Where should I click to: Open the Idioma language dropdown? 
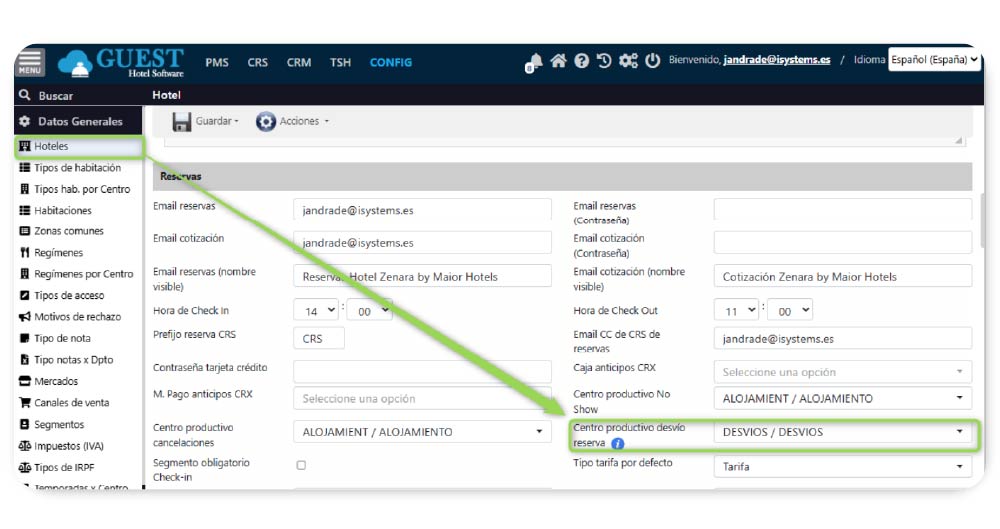click(934, 60)
